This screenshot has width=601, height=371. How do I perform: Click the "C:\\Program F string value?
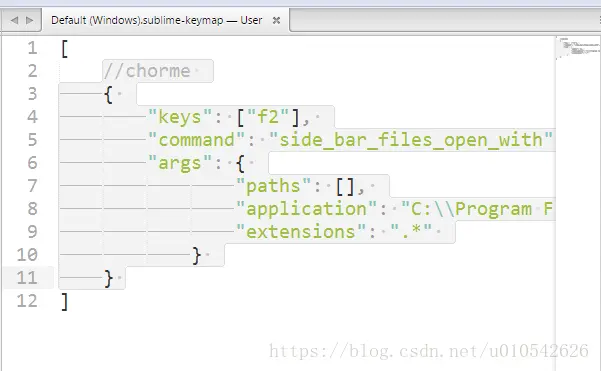pos(477,209)
